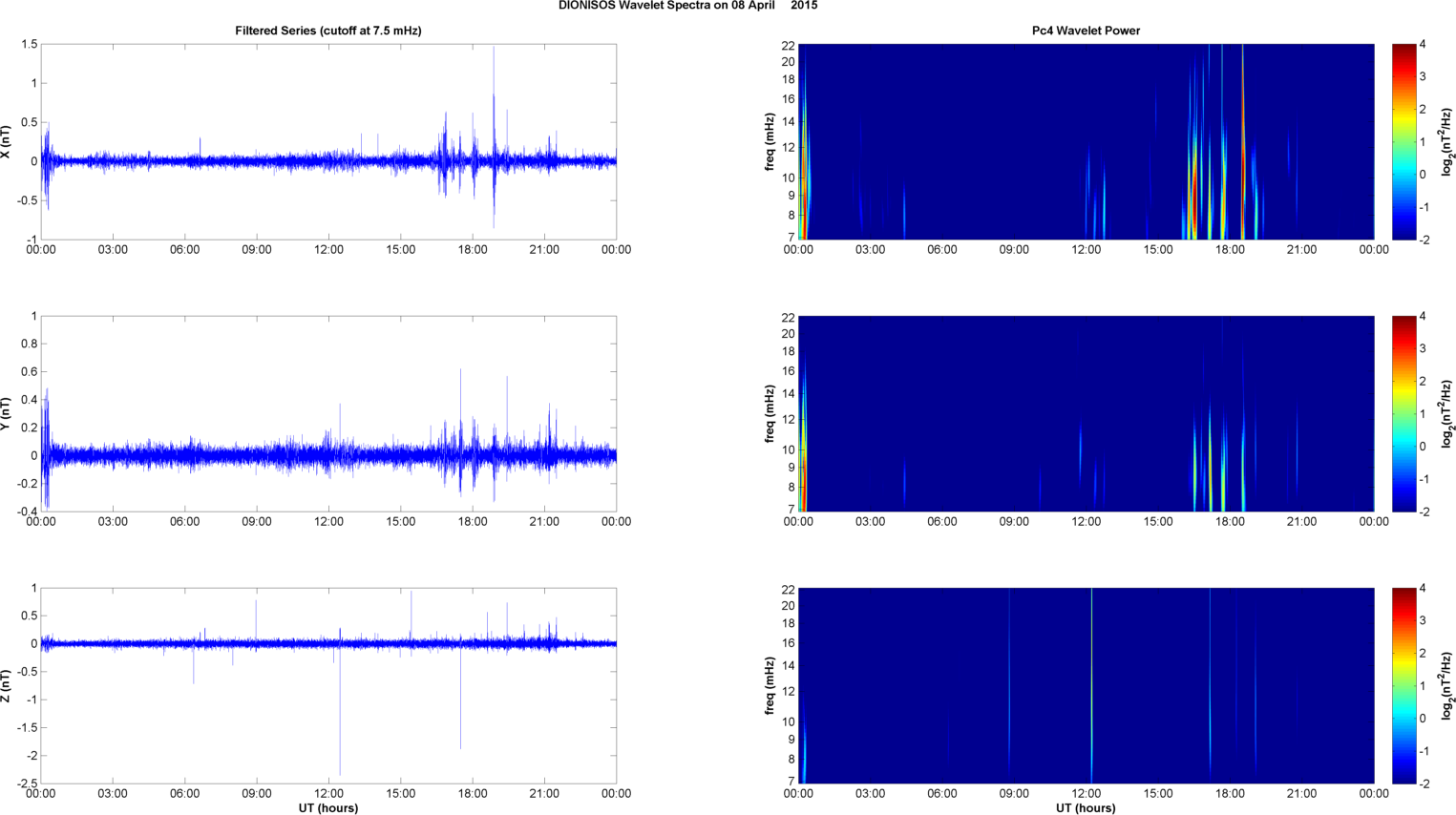Click 'UT (hours)' under the Z time series
This screenshot has height=815, width=1456.
tap(328, 808)
